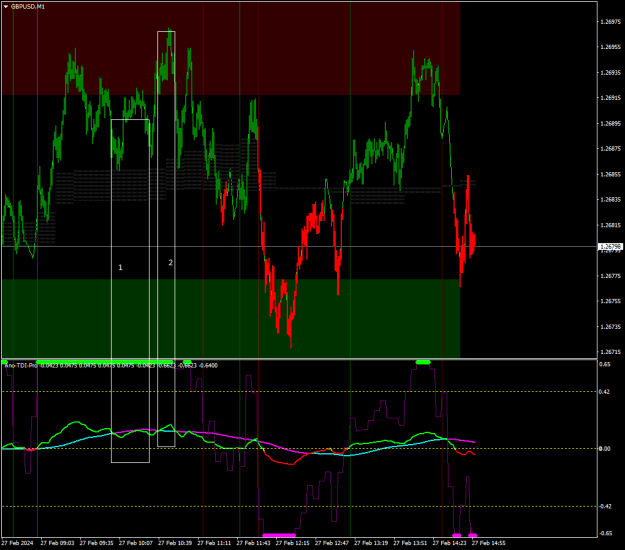The image size is (625, 550).
Task: Click indicator scale value 0.42
Action: click(605, 392)
